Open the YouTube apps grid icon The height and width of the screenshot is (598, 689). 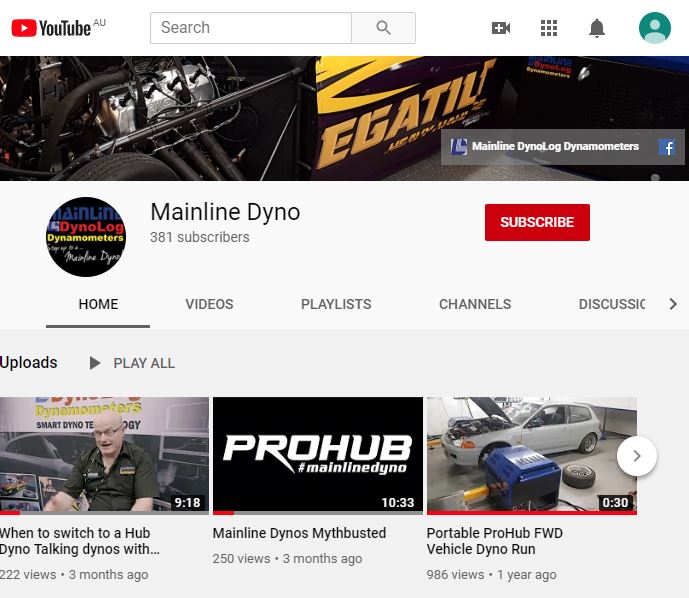pos(549,28)
